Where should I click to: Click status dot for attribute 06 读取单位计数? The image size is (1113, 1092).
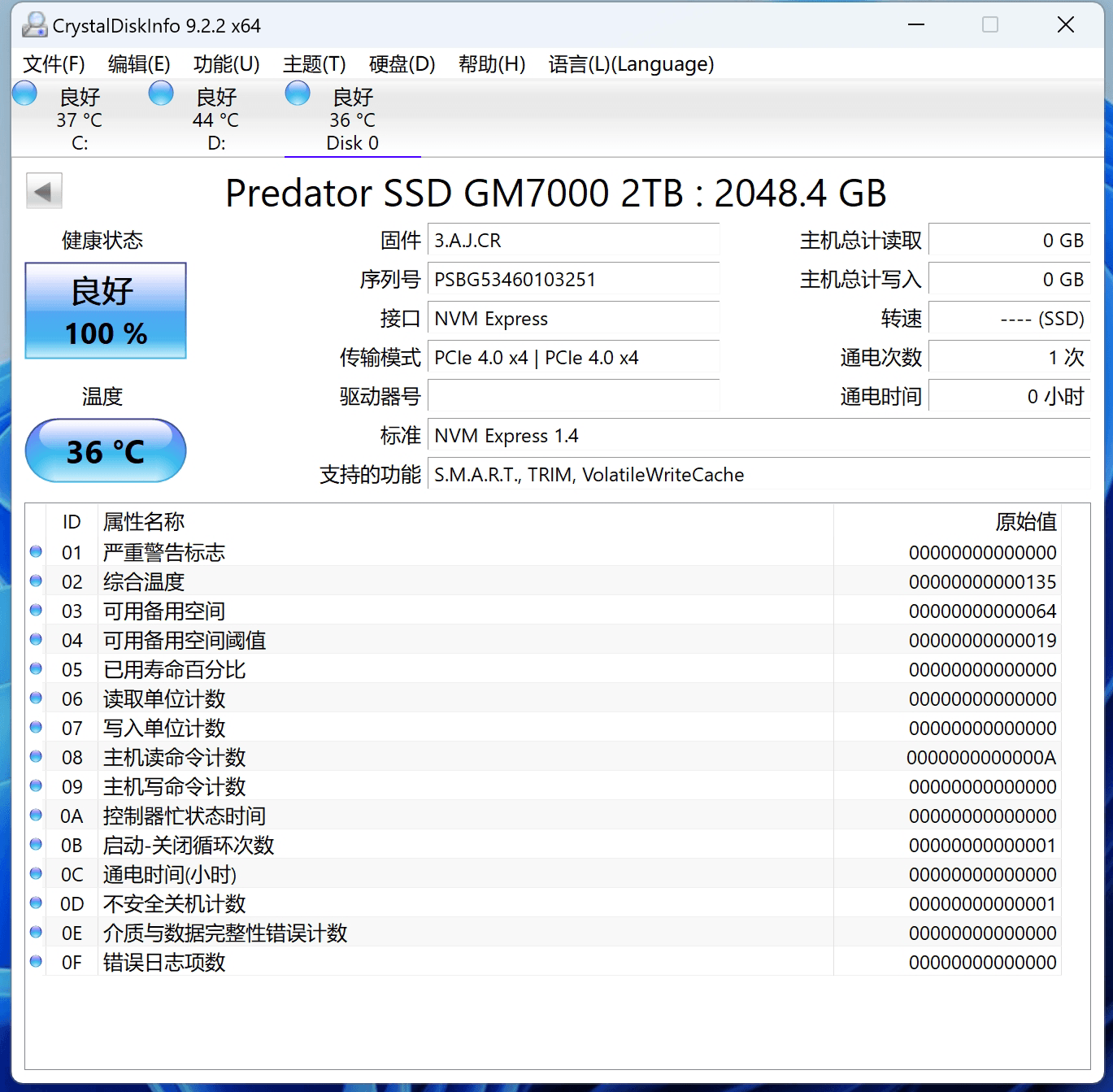36,698
